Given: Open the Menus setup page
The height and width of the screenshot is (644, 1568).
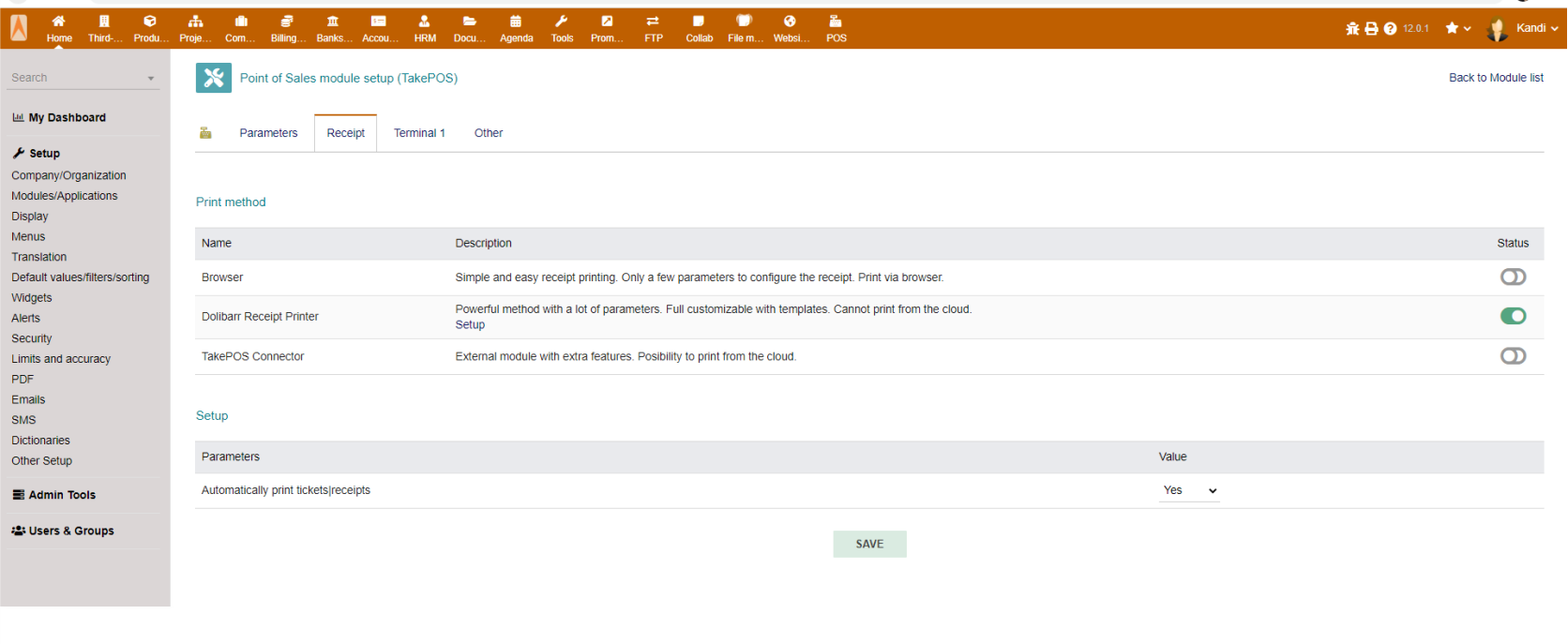Looking at the screenshot, I should (28, 237).
